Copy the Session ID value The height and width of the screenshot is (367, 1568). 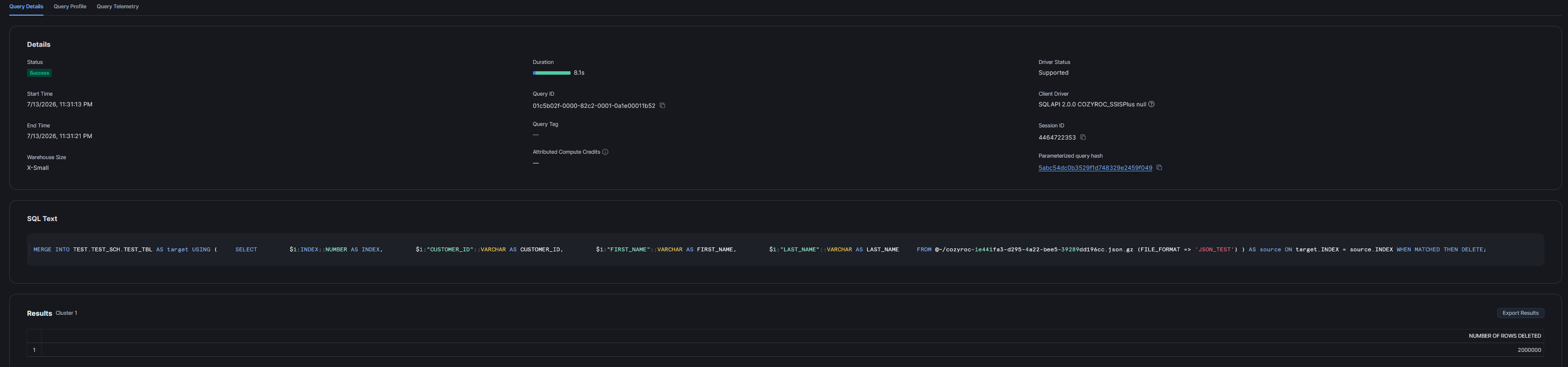[x=1083, y=138]
